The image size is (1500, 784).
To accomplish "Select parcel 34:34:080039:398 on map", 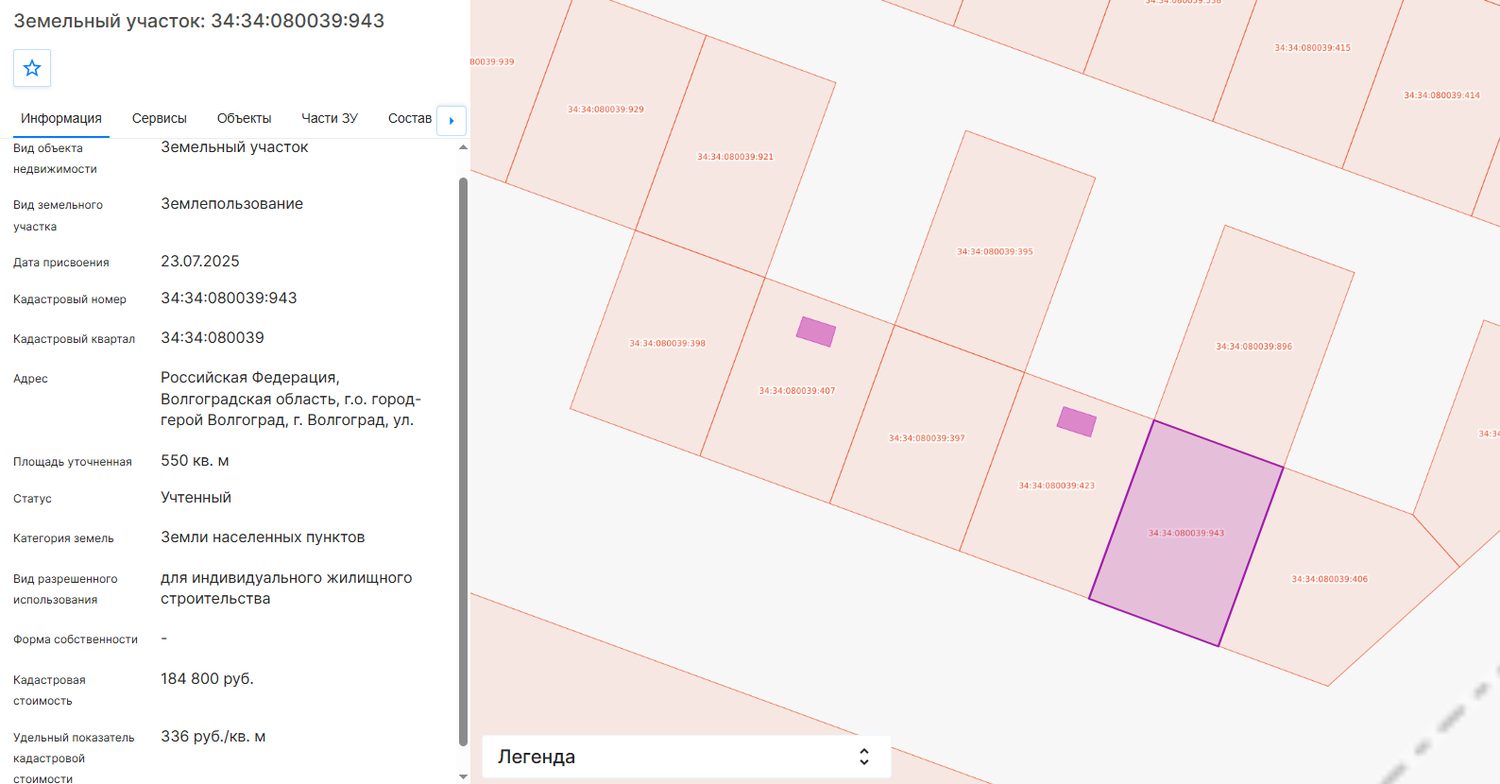I will point(667,343).
